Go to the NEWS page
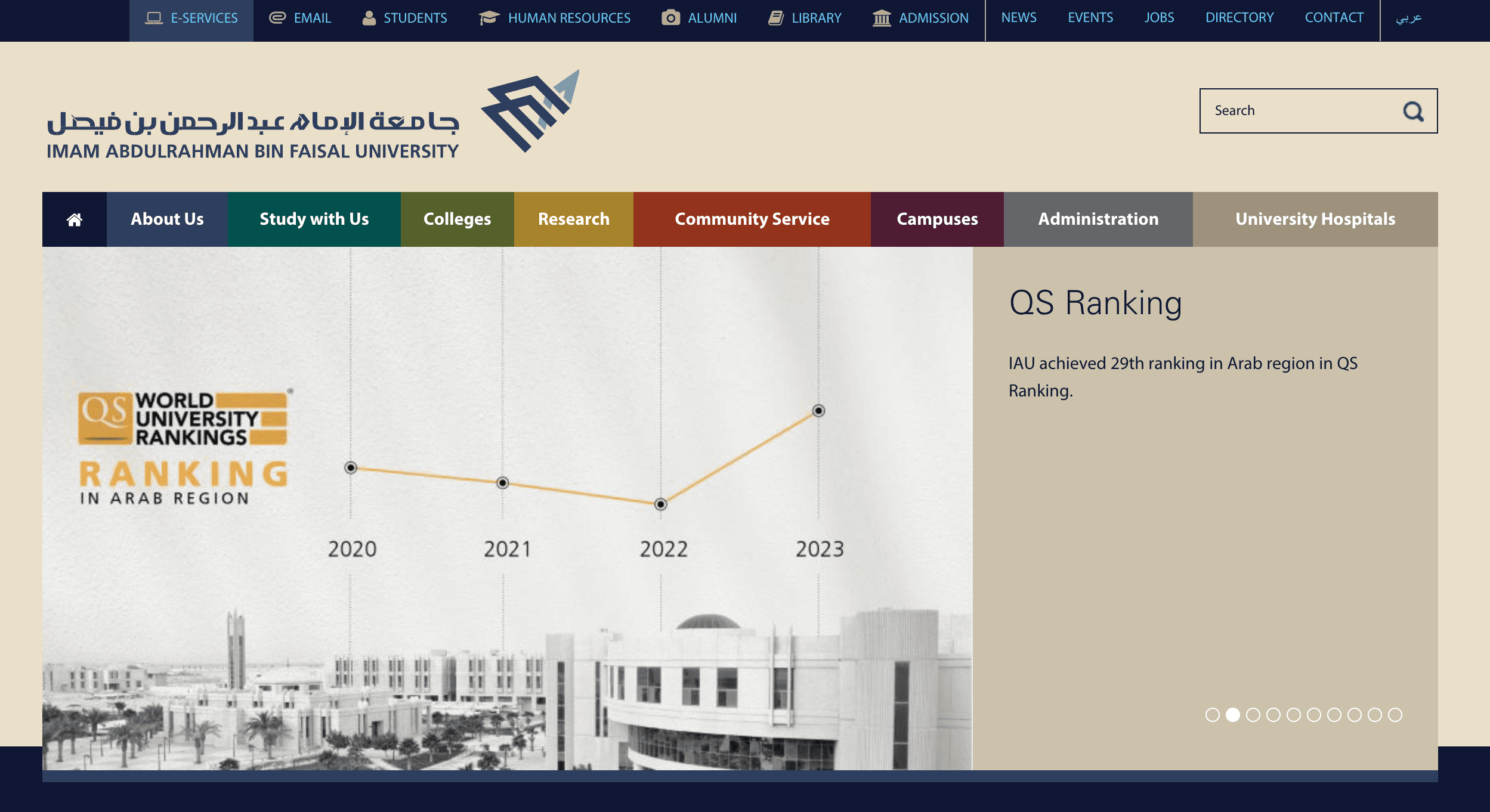Viewport: 1490px width, 812px height. [1019, 18]
